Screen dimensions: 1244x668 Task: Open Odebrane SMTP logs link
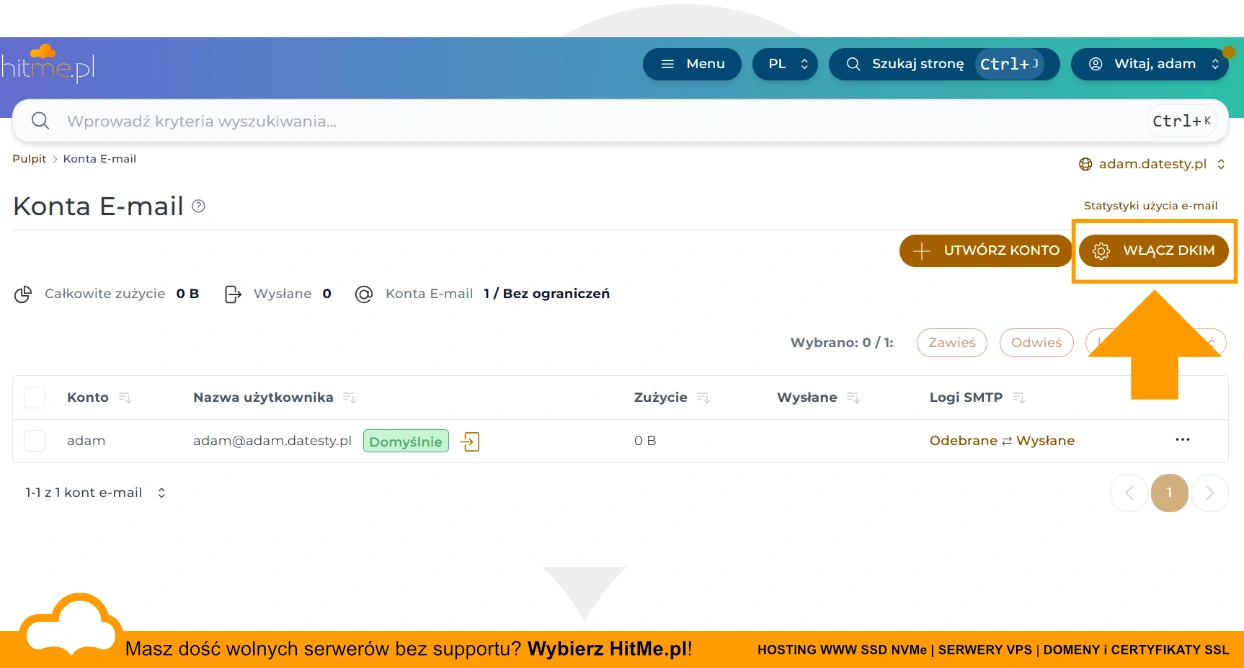[x=963, y=441]
